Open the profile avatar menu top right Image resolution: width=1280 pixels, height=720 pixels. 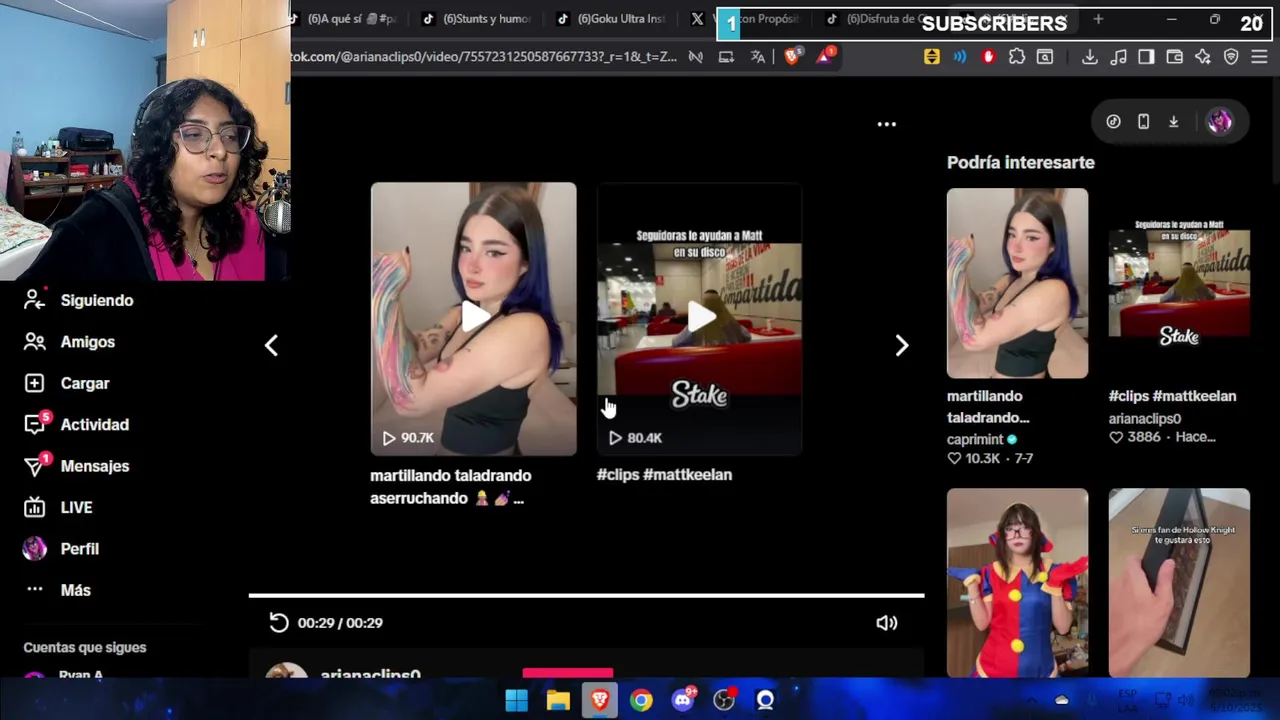point(1219,121)
